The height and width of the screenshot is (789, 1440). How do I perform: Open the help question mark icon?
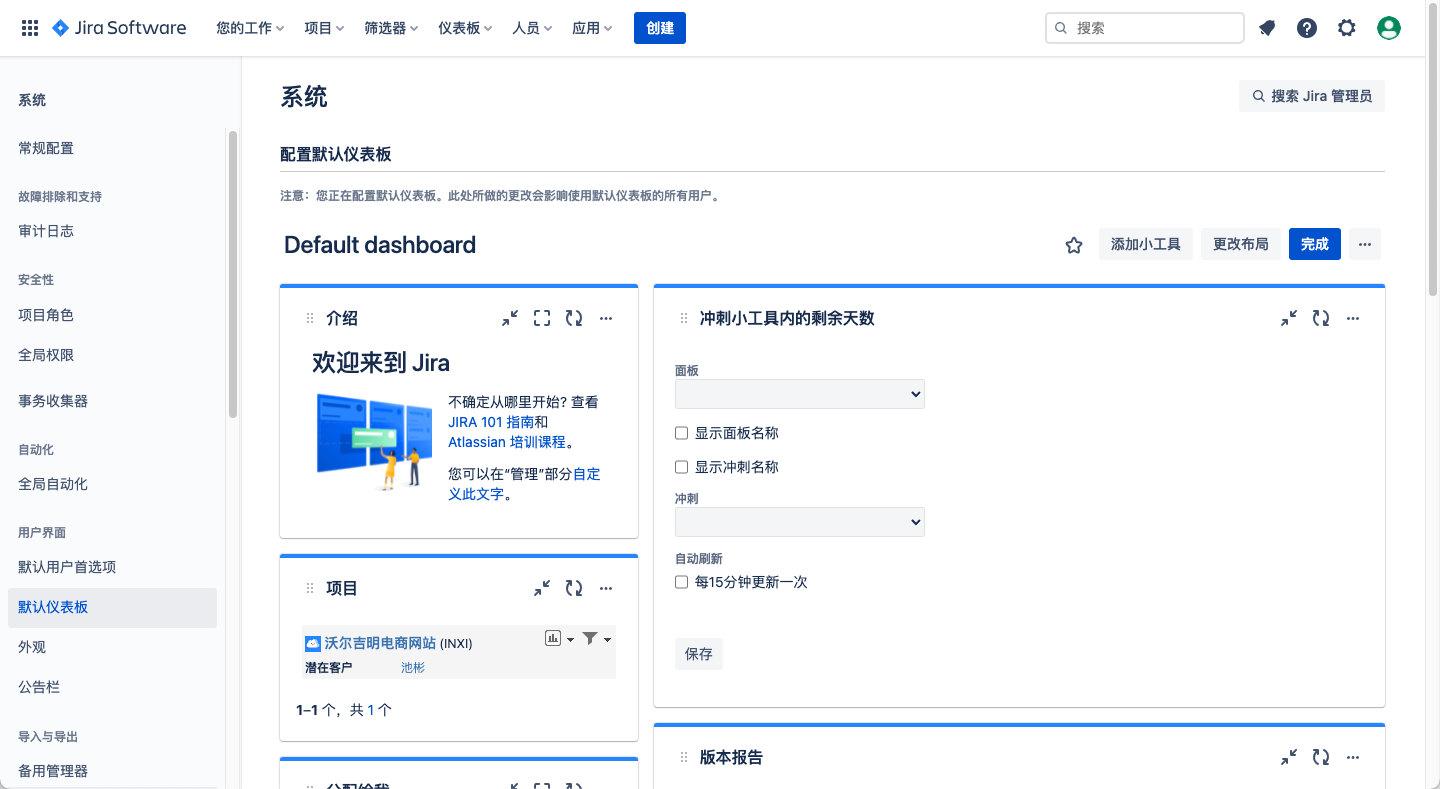(1307, 28)
